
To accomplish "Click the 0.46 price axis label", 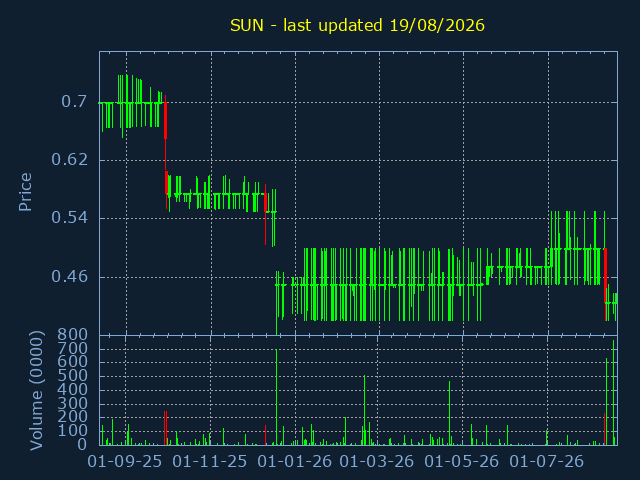I will click(69, 277).
